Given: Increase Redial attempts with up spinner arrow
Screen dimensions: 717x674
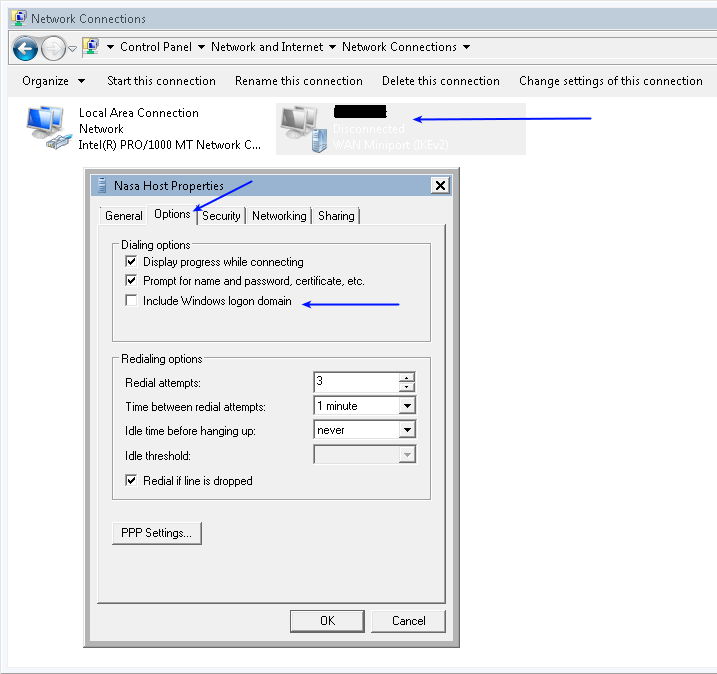Looking at the screenshot, I should [x=406, y=378].
